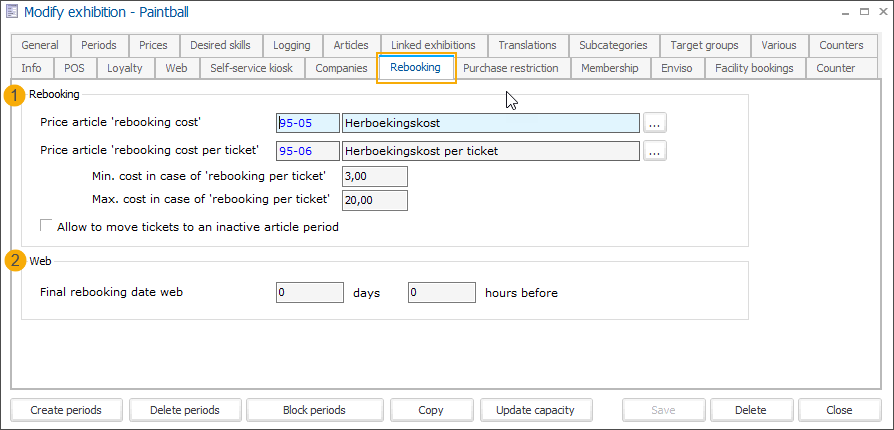Click the Delete button
The height and width of the screenshot is (430, 894).
coord(751,410)
